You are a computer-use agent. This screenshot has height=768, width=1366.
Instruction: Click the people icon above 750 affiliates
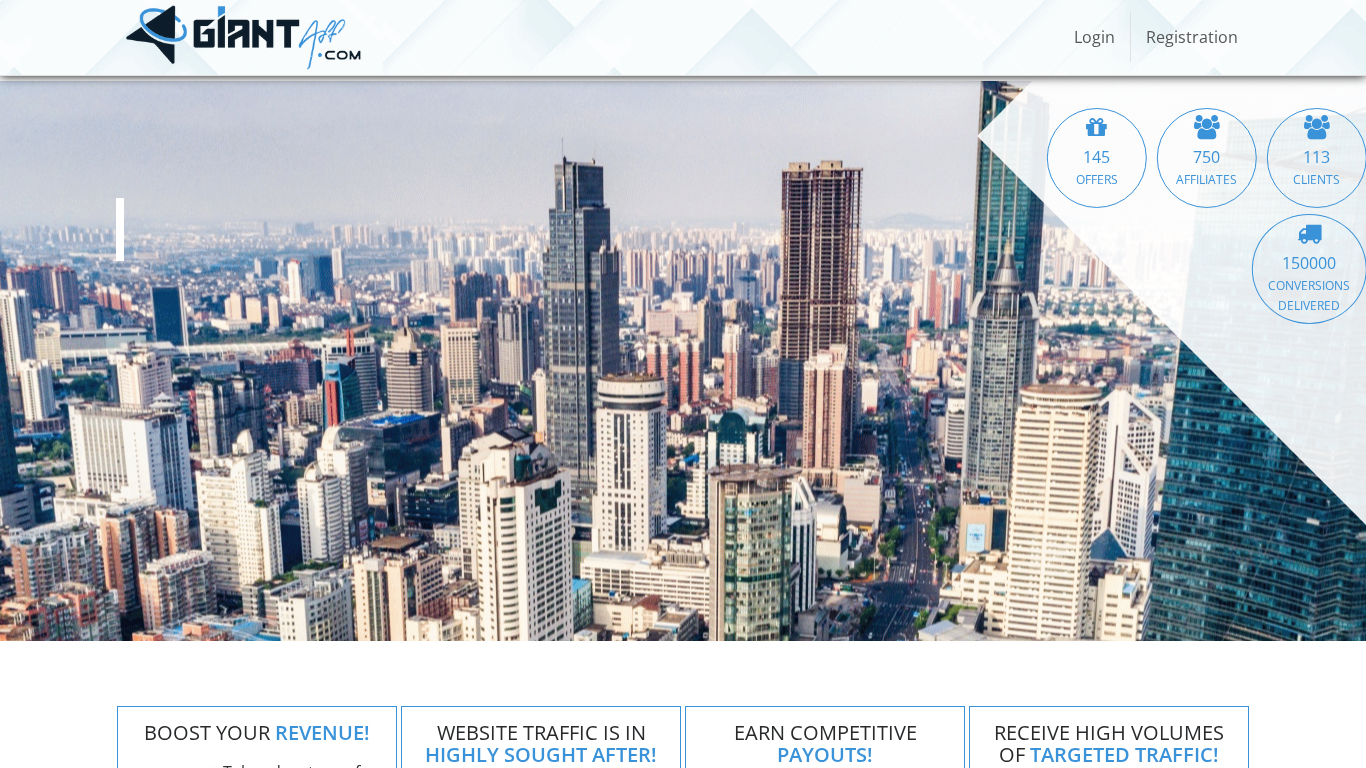1206,127
